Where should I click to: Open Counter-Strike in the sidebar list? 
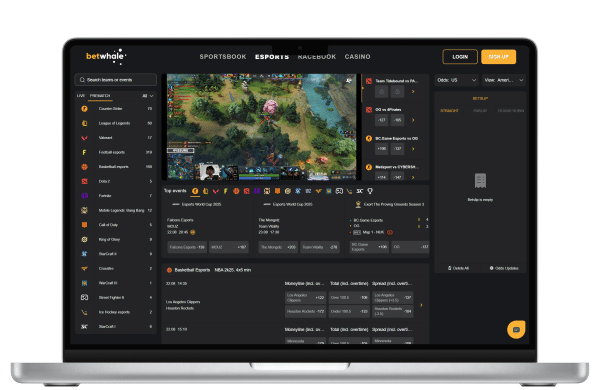[x=116, y=109]
